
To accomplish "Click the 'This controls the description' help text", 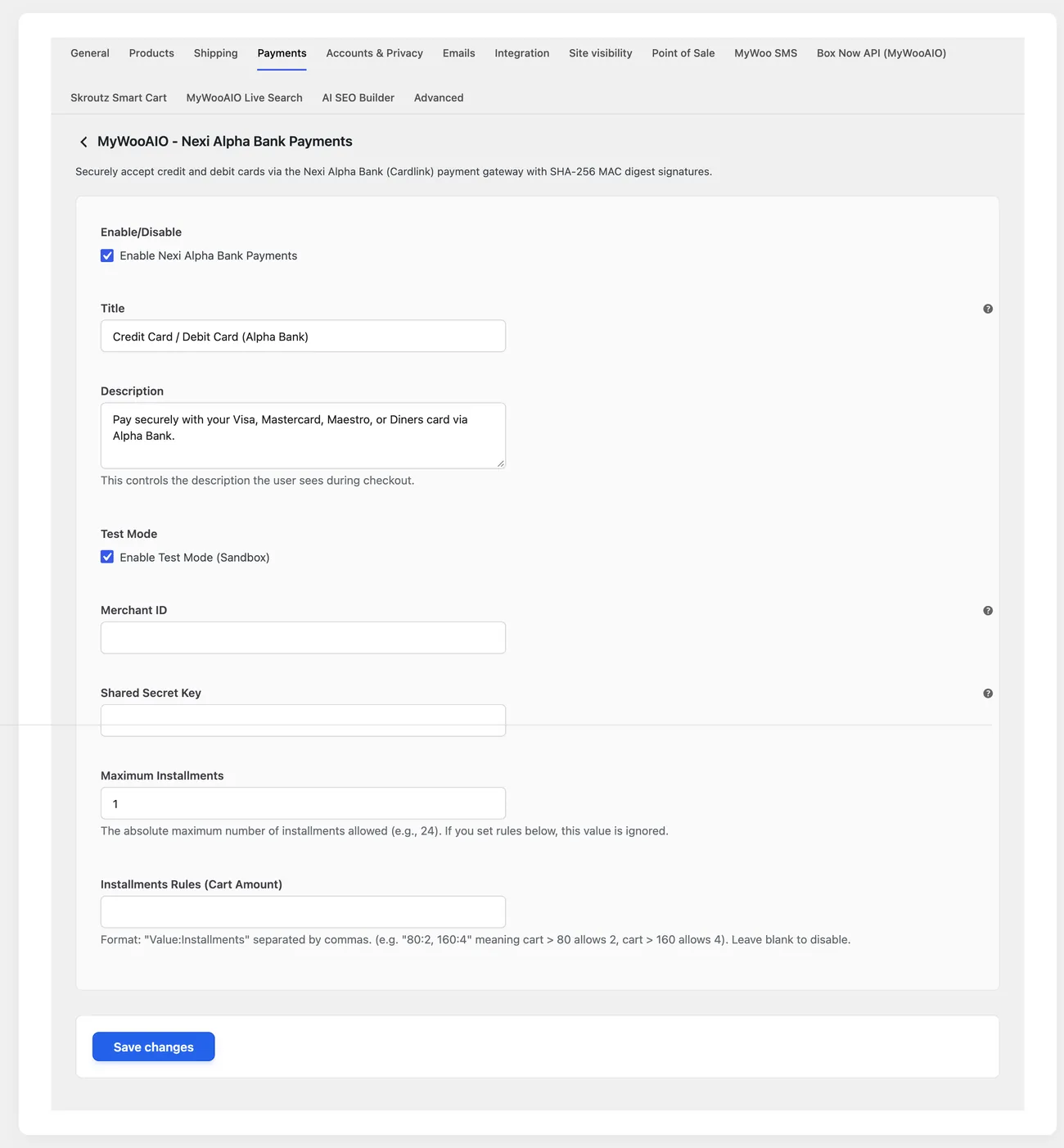I will click(258, 481).
